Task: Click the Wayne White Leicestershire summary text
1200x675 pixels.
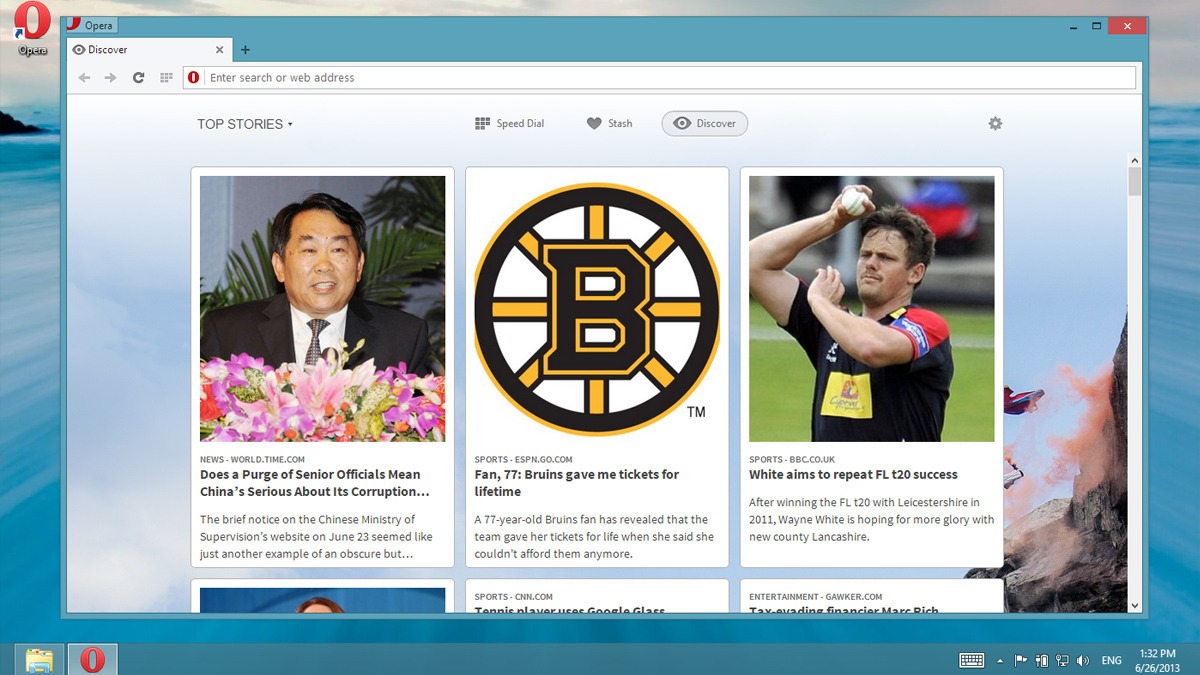Action: (872, 520)
